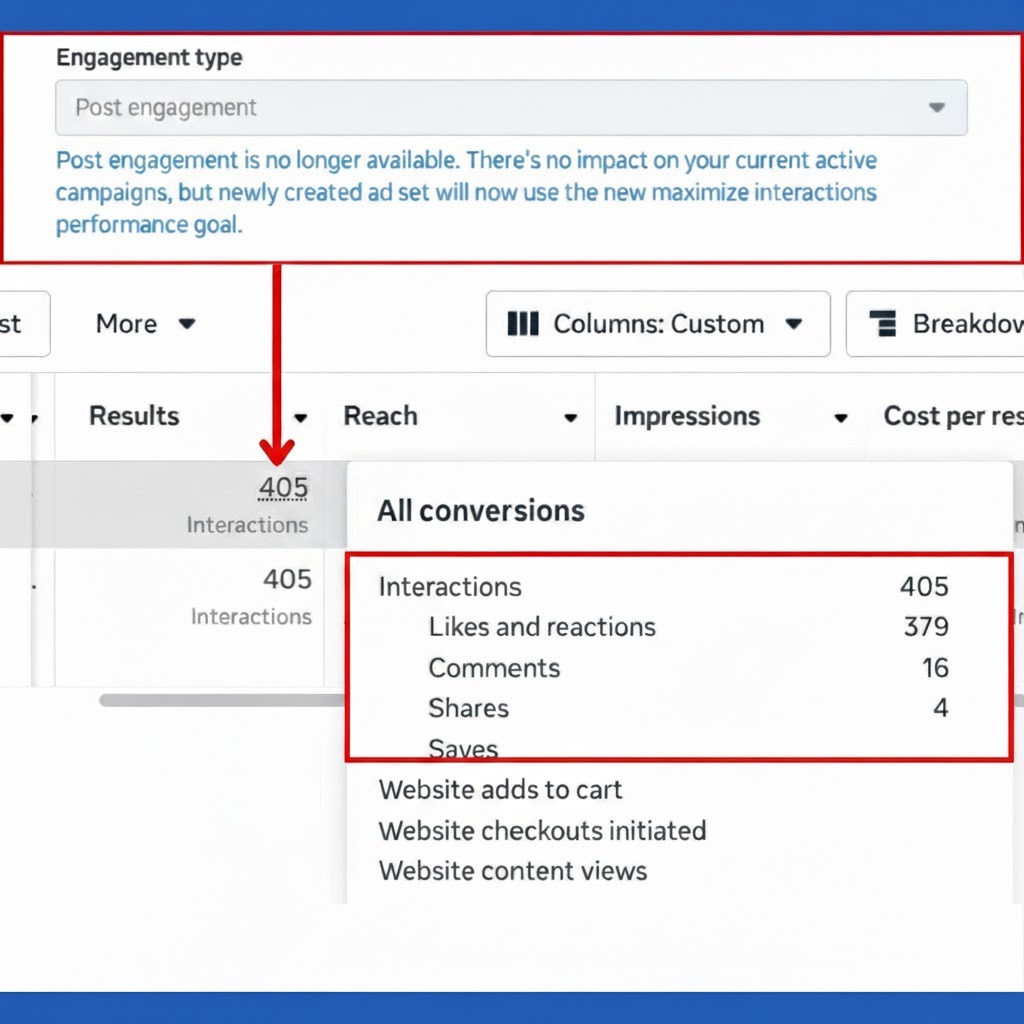Sort by the Results column header

pos(134,416)
